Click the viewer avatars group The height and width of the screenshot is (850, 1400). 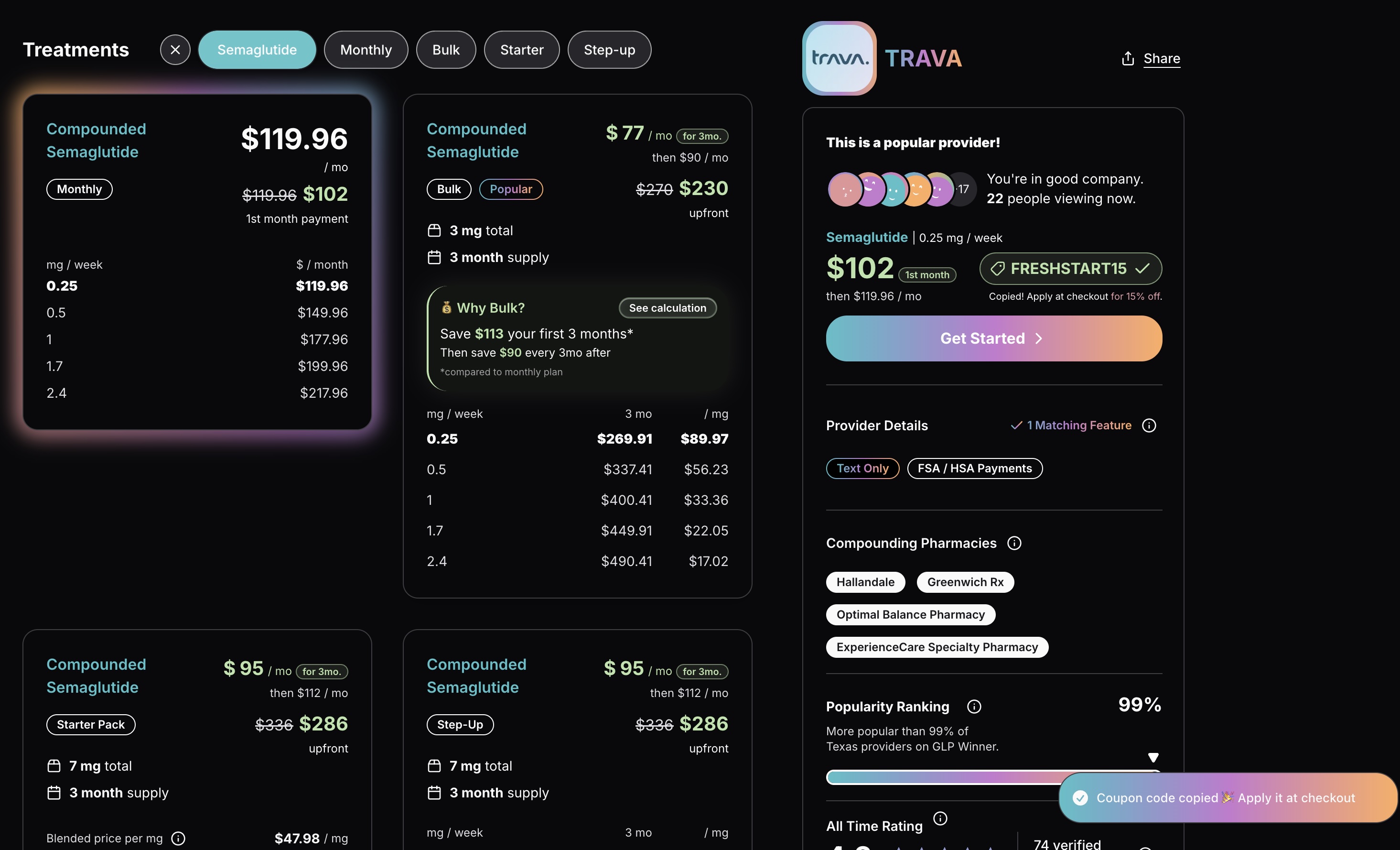pos(901,189)
